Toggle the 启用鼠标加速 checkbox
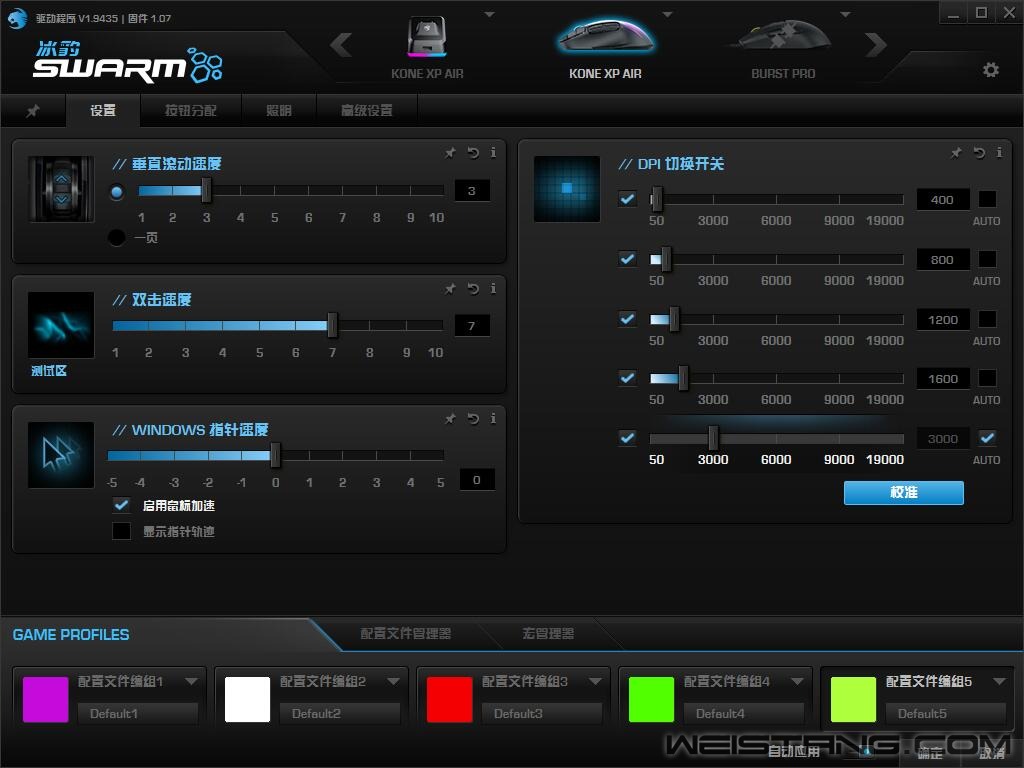The width and height of the screenshot is (1024, 768). [121, 505]
